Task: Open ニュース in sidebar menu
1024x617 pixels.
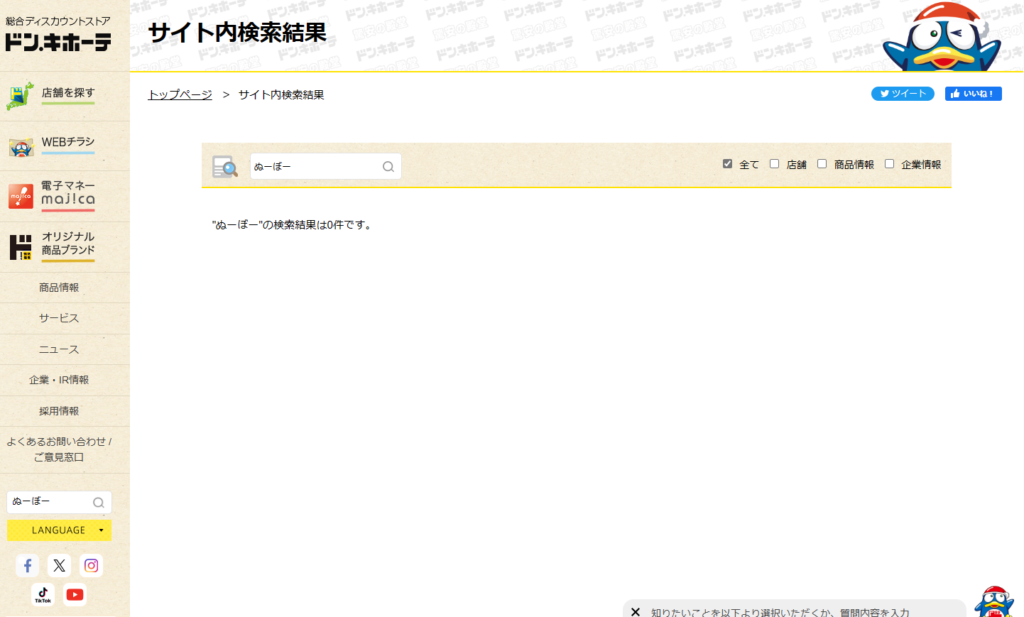Action: click(59, 349)
